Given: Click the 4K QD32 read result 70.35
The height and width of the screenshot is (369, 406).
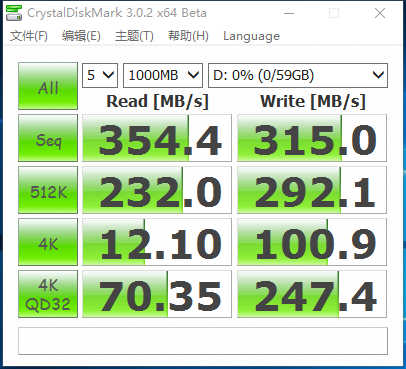Looking at the screenshot, I should click(157, 294).
